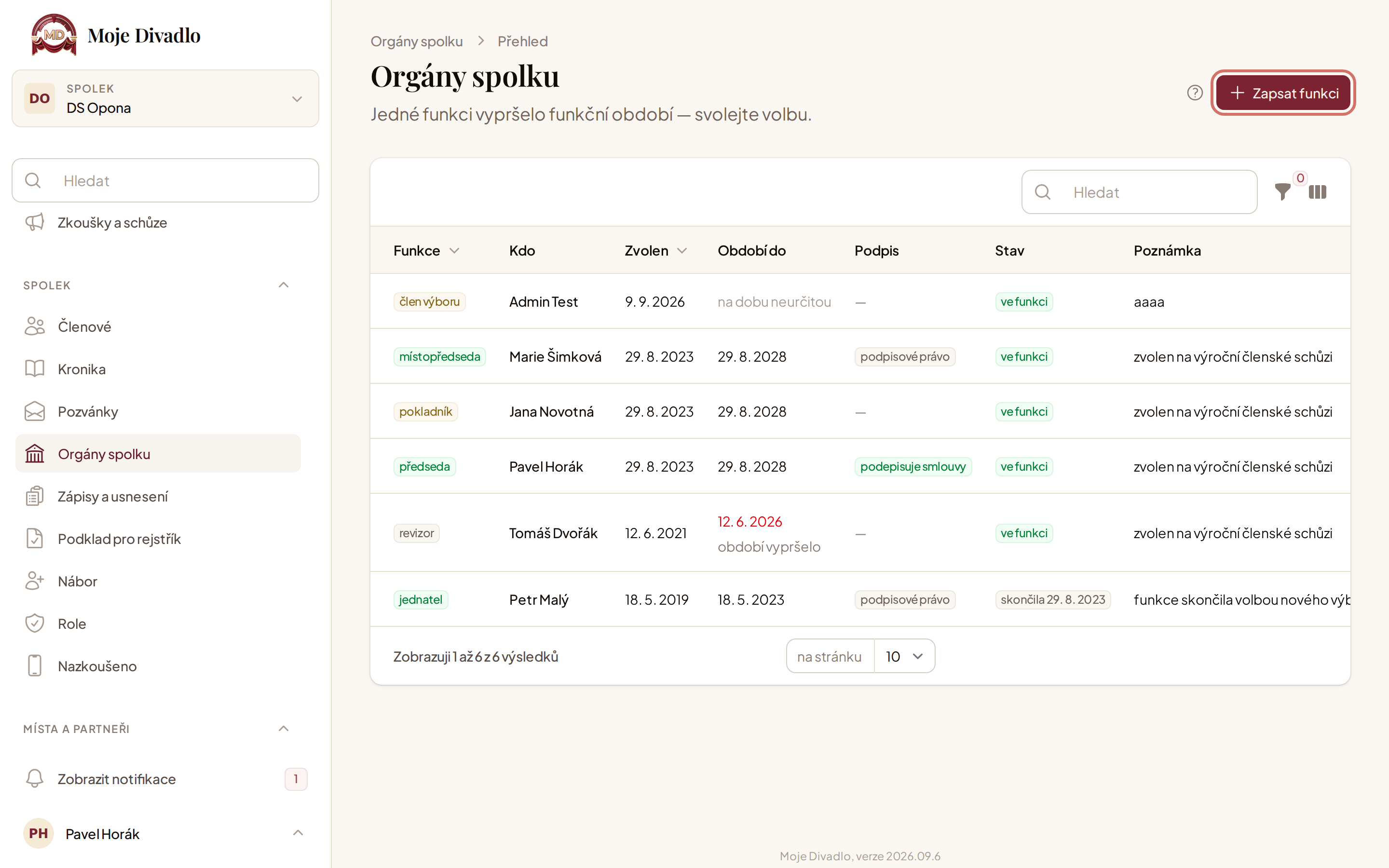
Task: Click the Role shield icon
Action: pyautogui.click(x=34, y=624)
